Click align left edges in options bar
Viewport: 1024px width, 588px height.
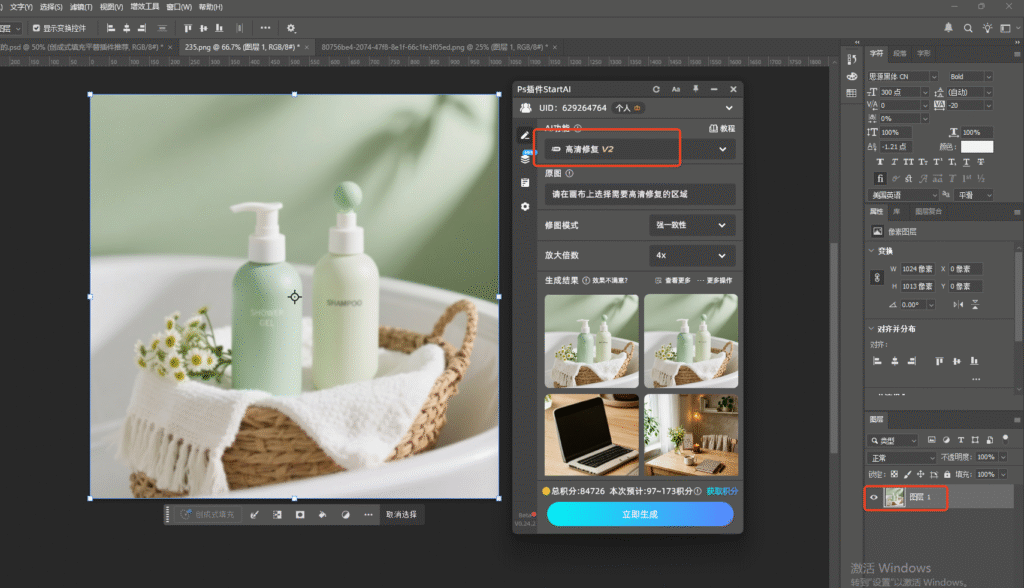tap(110, 28)
